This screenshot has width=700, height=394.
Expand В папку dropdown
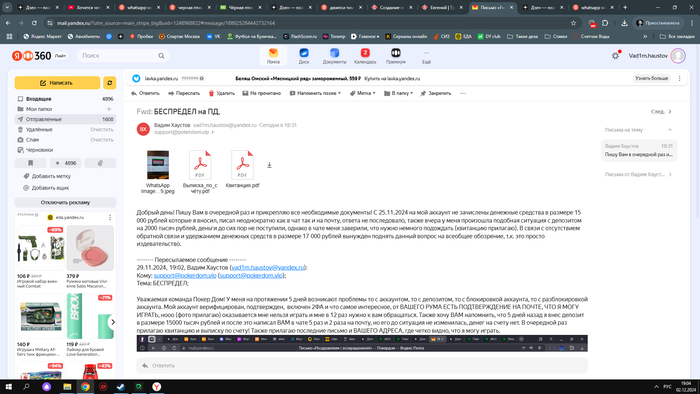tap(398, 93)
